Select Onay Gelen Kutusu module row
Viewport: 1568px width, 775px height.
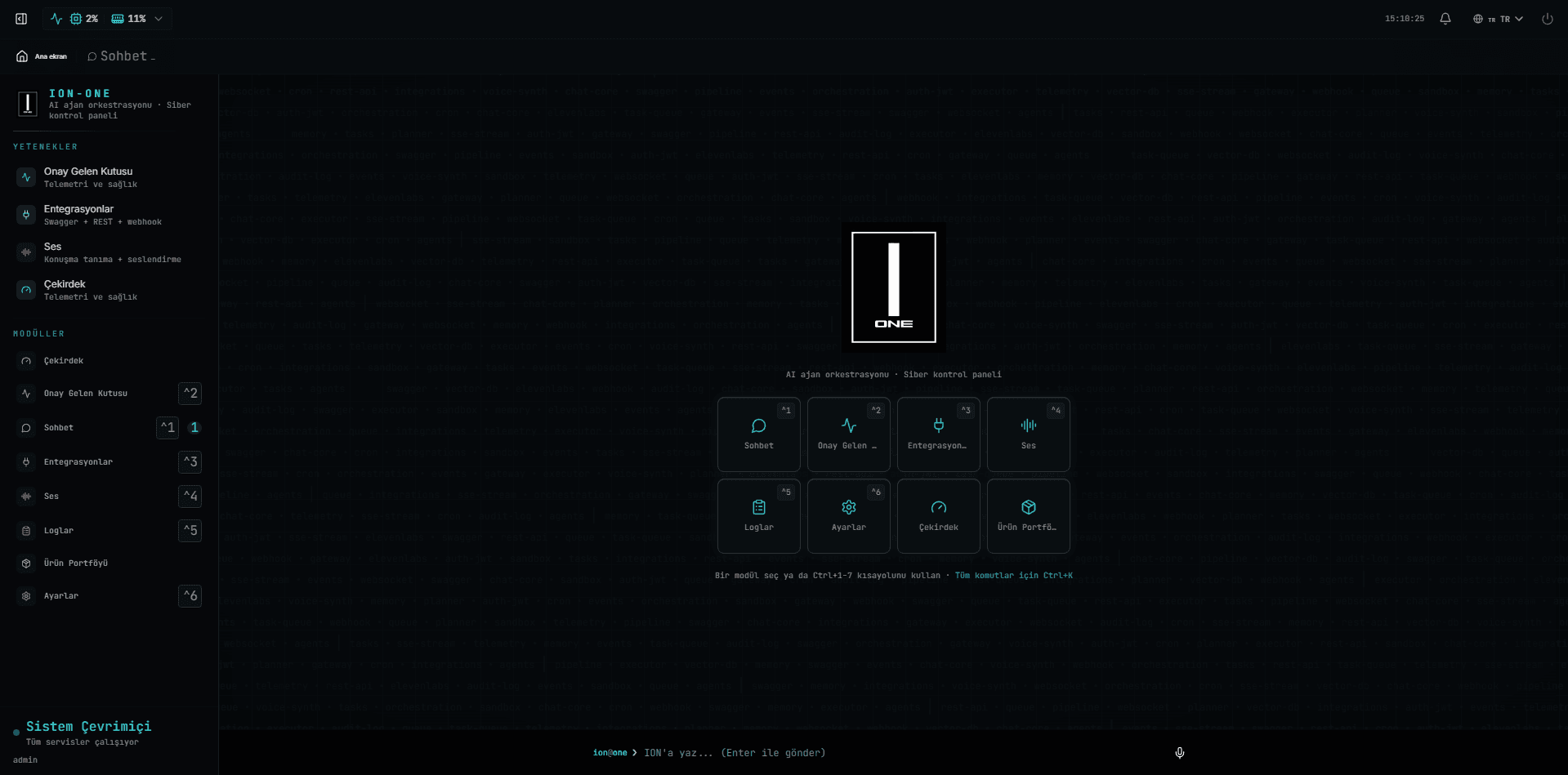[x=108, y=393]
